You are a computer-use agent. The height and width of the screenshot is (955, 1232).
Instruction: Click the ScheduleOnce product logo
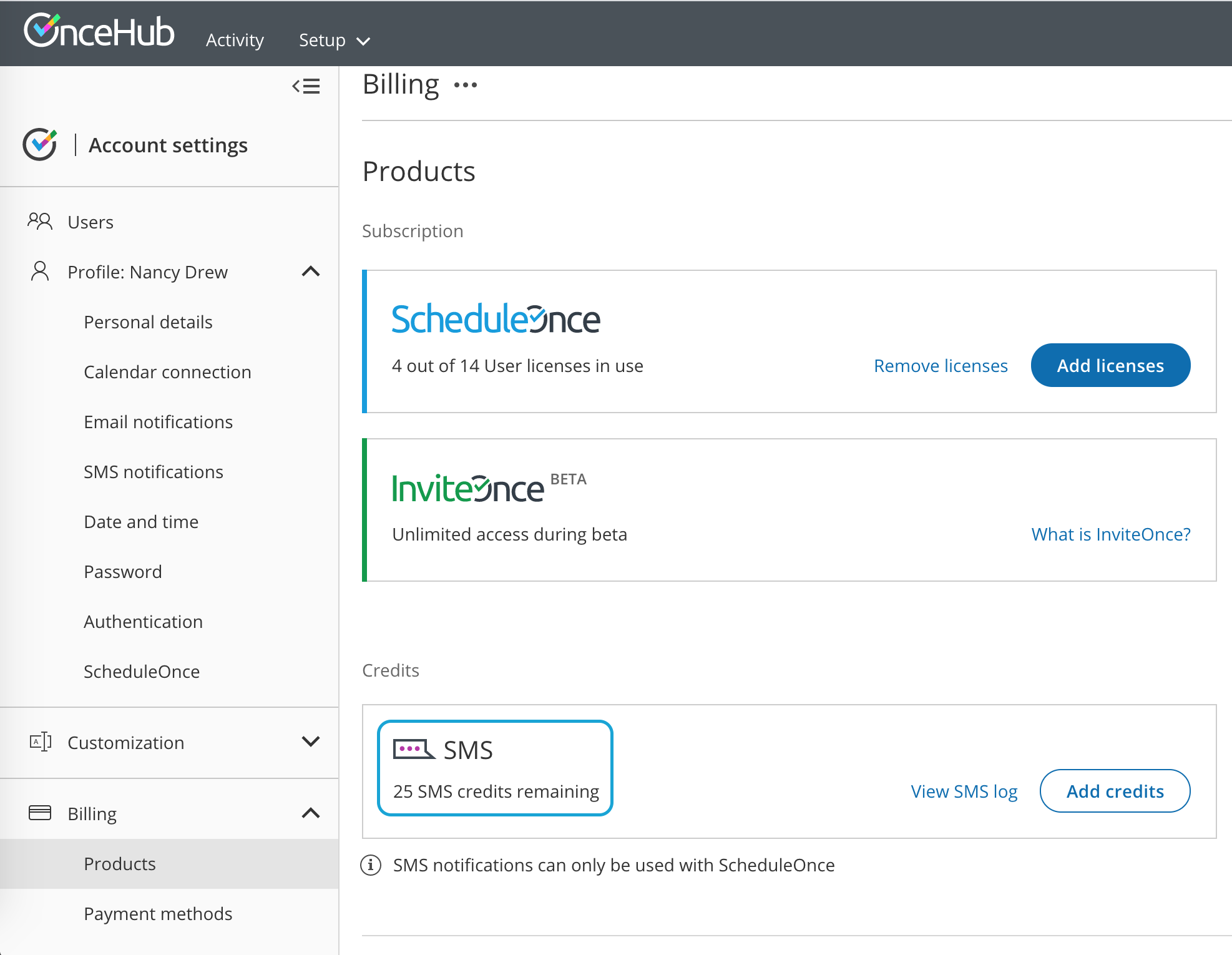coord(496,319)
